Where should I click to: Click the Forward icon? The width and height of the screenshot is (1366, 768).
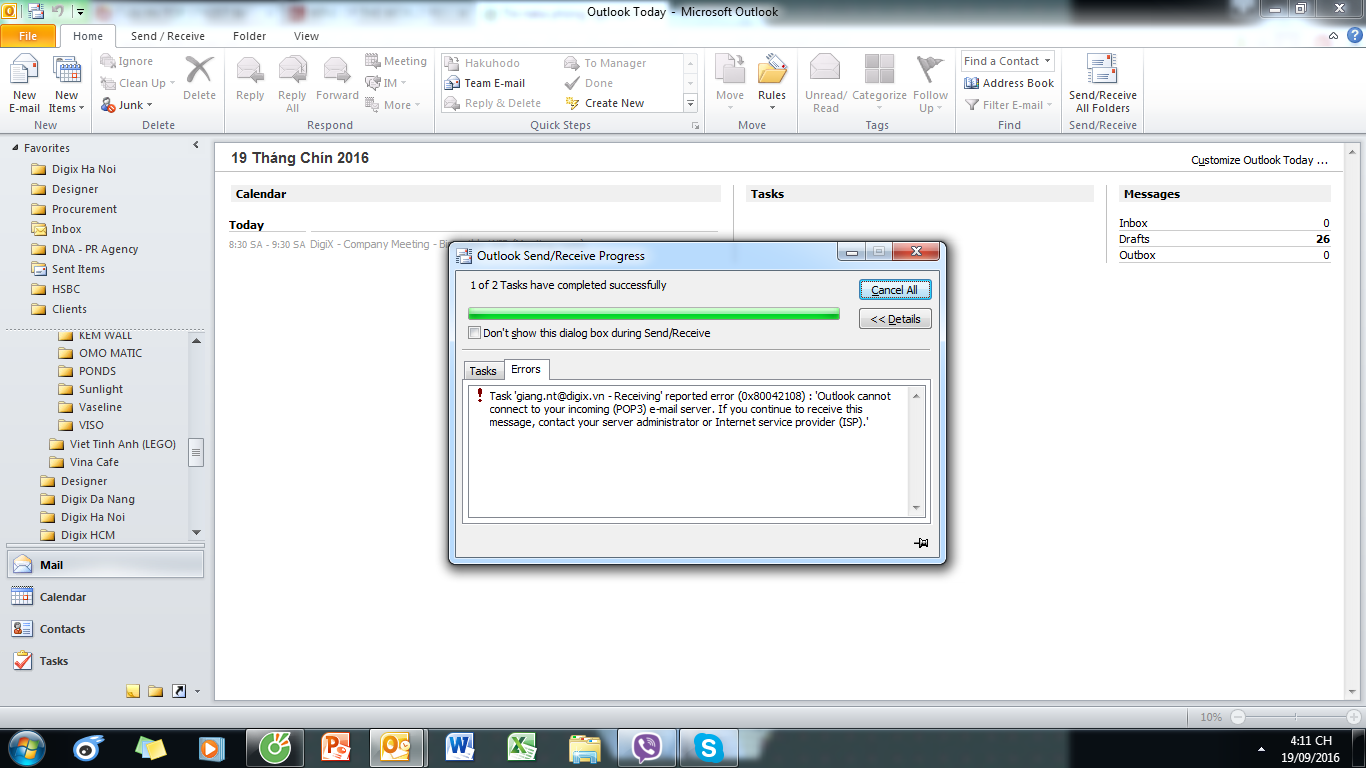click(337, 78)
